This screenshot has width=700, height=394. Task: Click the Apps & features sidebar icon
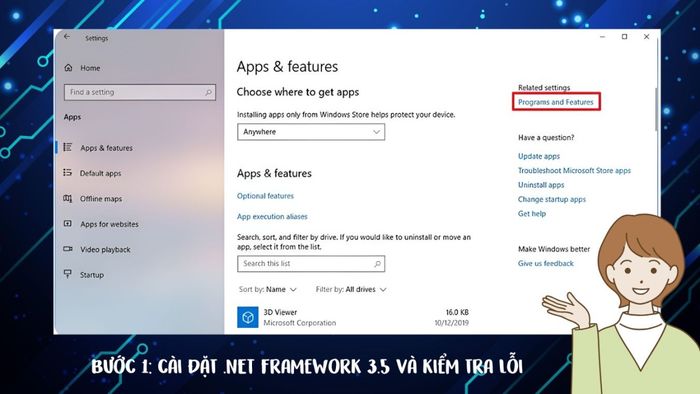[68, 147]
